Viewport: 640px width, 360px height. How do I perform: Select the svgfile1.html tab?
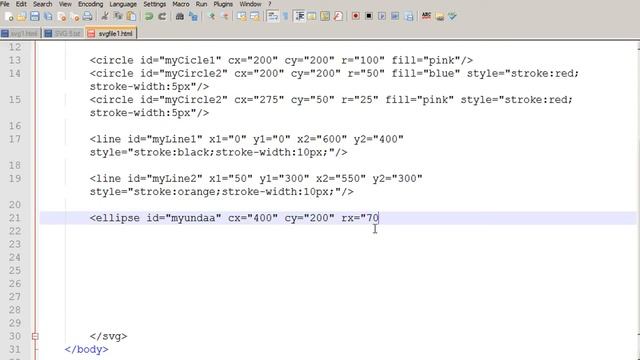111,33
